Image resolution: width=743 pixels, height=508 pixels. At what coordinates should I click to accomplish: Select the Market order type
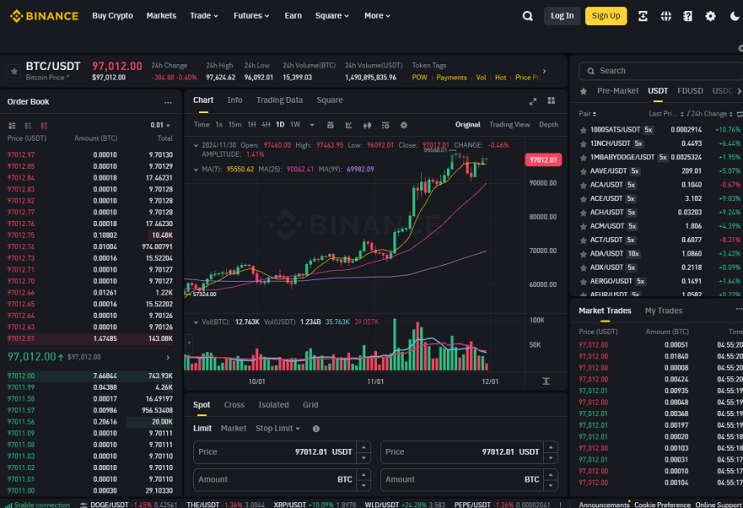(x=234, y=428)
